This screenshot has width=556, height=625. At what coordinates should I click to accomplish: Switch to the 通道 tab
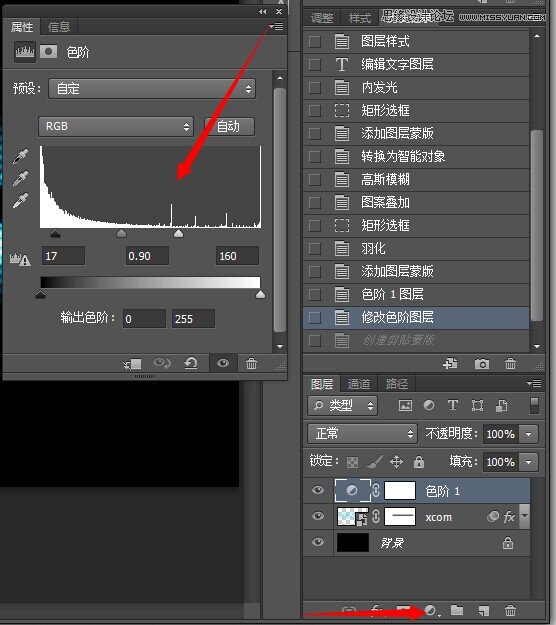point(358,384)
